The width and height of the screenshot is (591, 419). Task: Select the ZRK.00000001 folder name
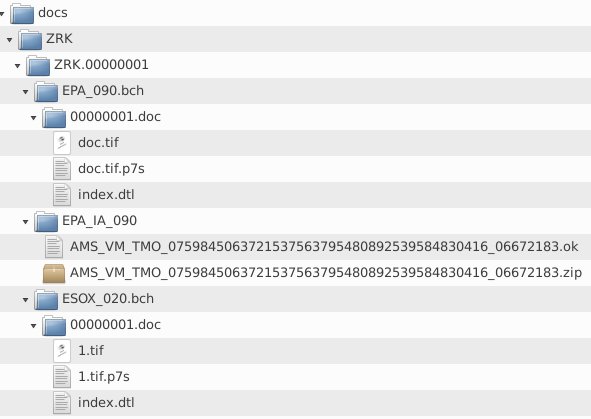tap(101, 65)
